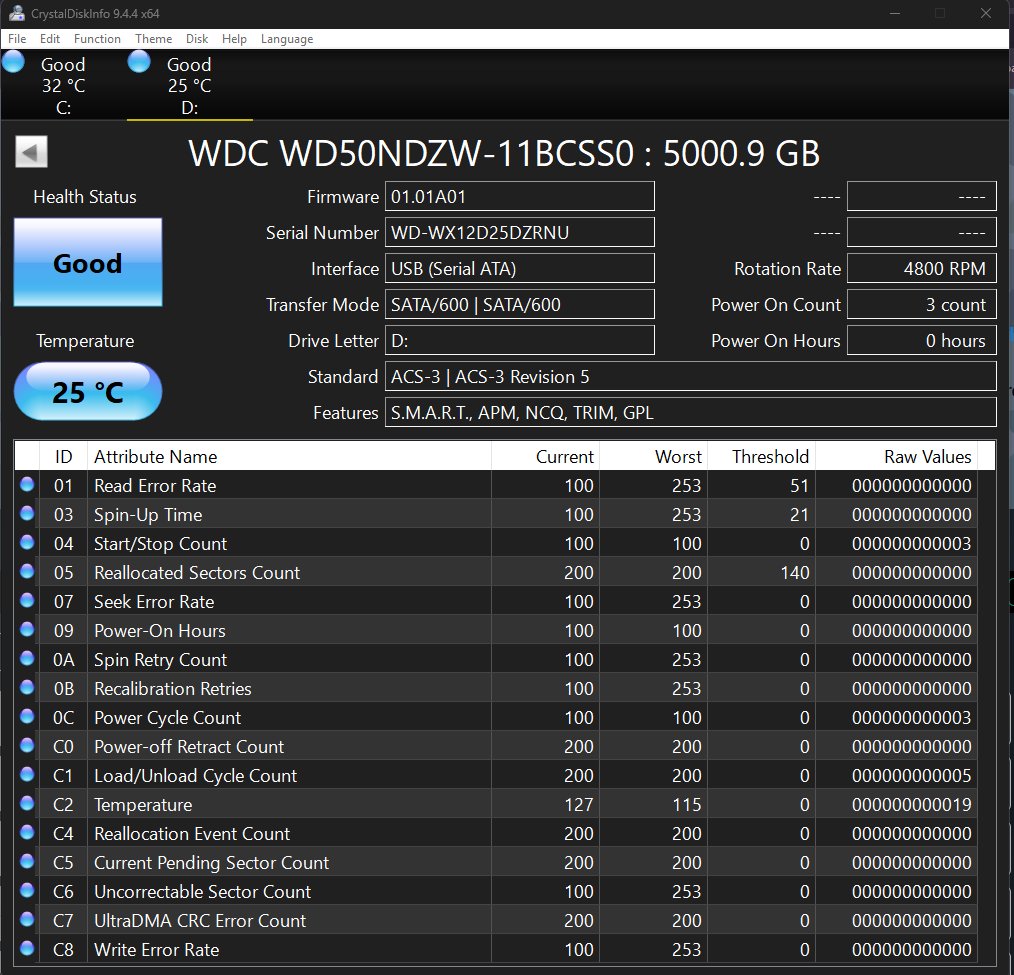Click the status dot for Write Error Rate
Viewport: 1014px width, 975px height.
27,948
